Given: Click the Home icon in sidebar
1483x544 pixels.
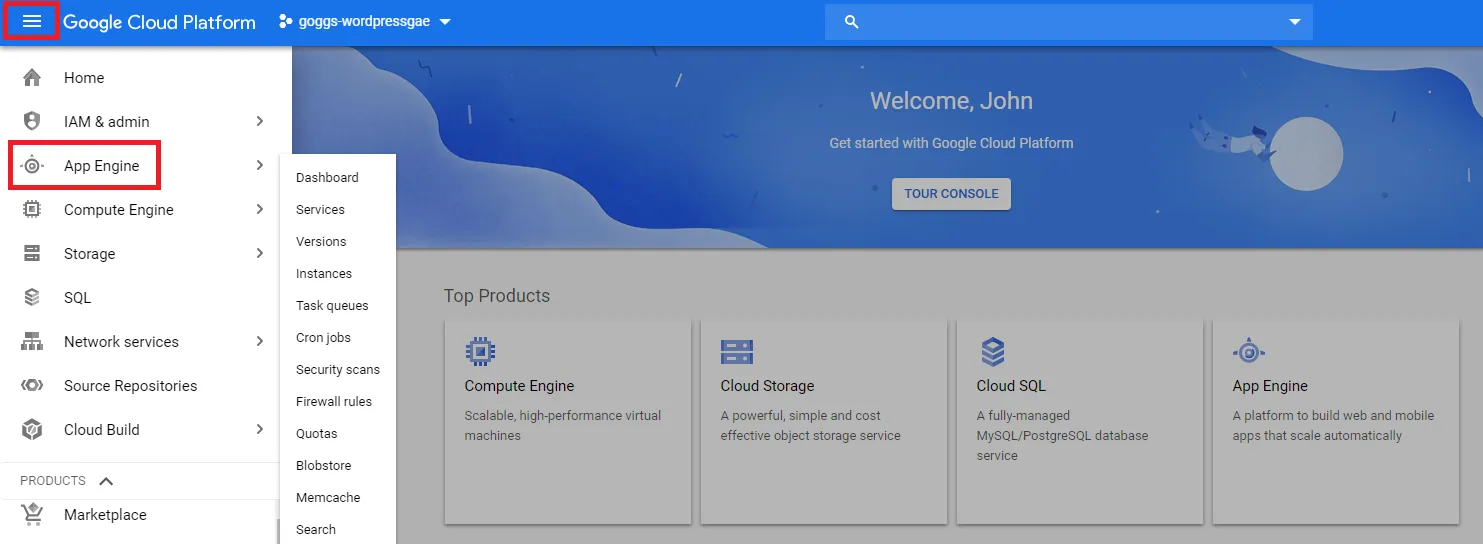Looking at the screenshot, I should pyautogui.click(x=32, y=78).
